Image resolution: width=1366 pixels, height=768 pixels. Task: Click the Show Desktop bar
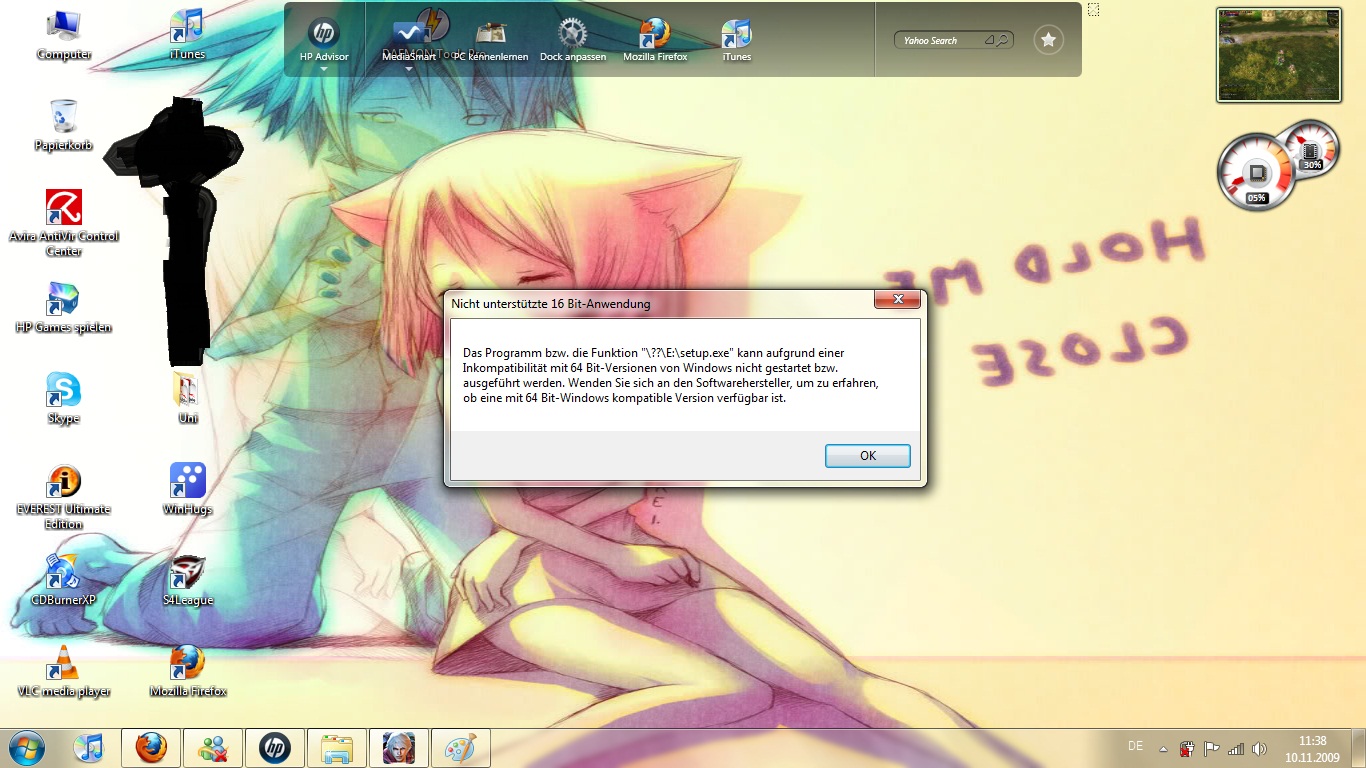click(x=1358, y=748)
